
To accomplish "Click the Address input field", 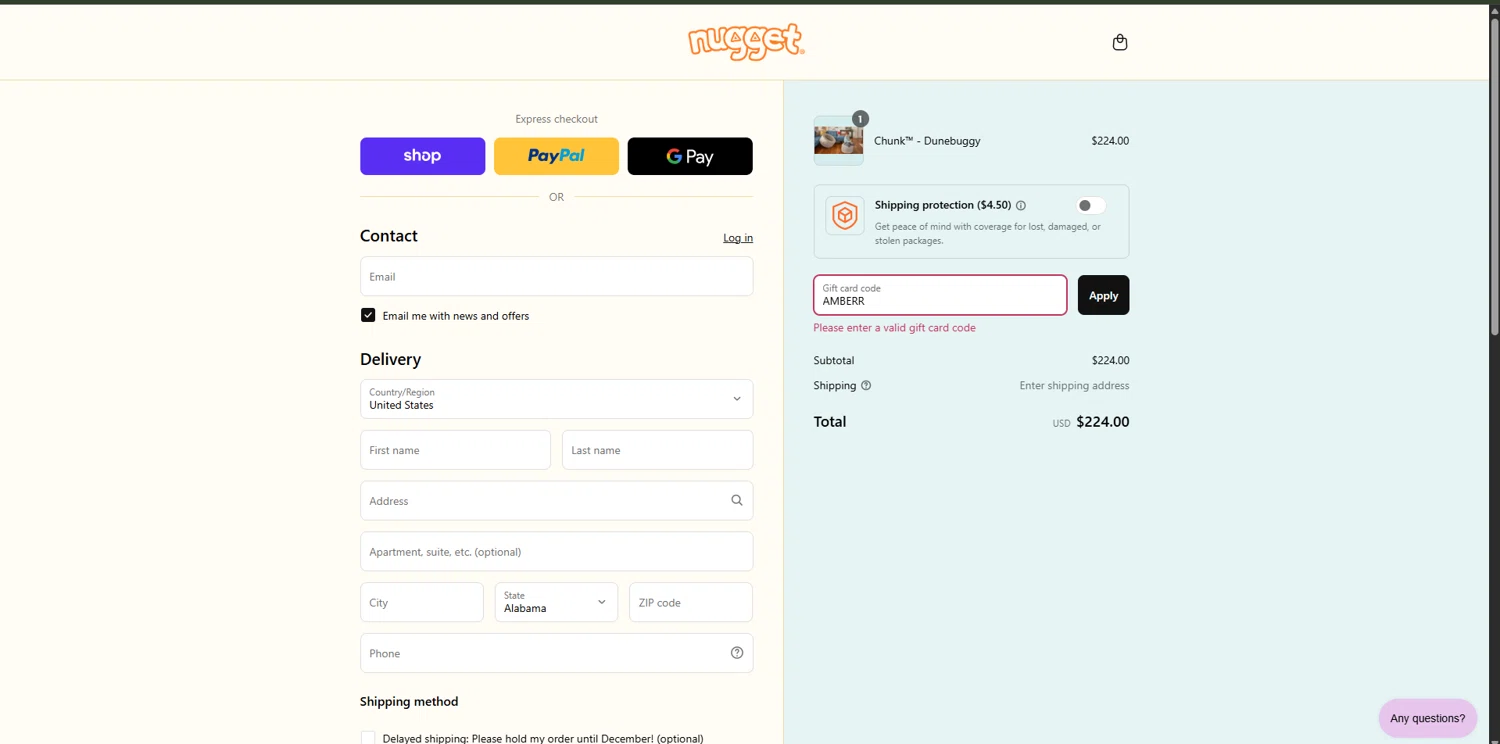I will tap(556, 500).
